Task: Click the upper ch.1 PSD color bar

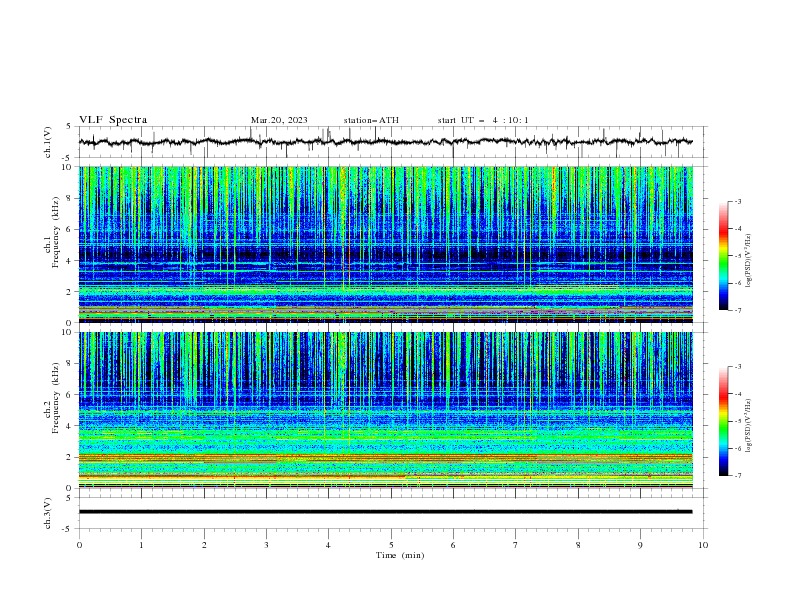Action: (723, 256)
